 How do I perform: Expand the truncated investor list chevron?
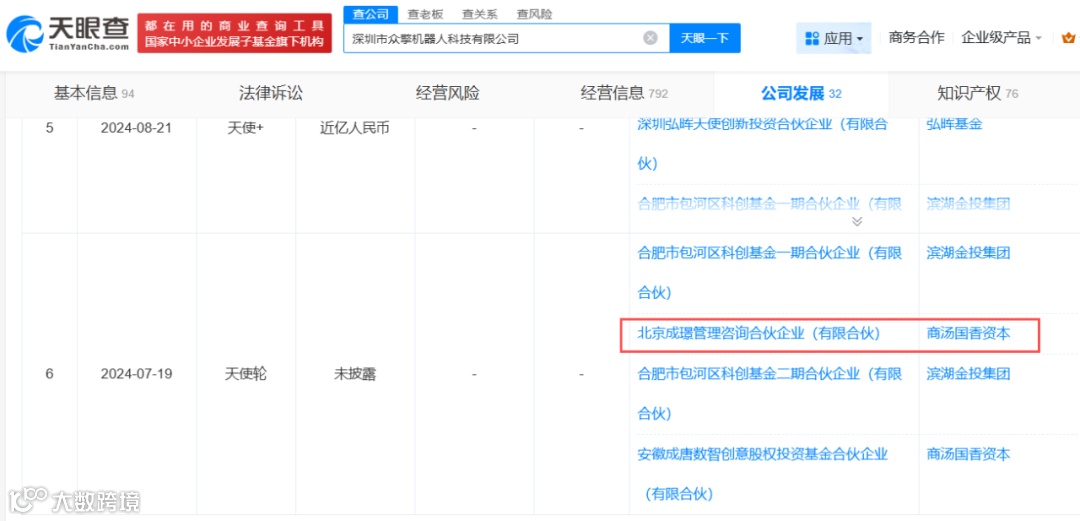[x=857, y=221]
